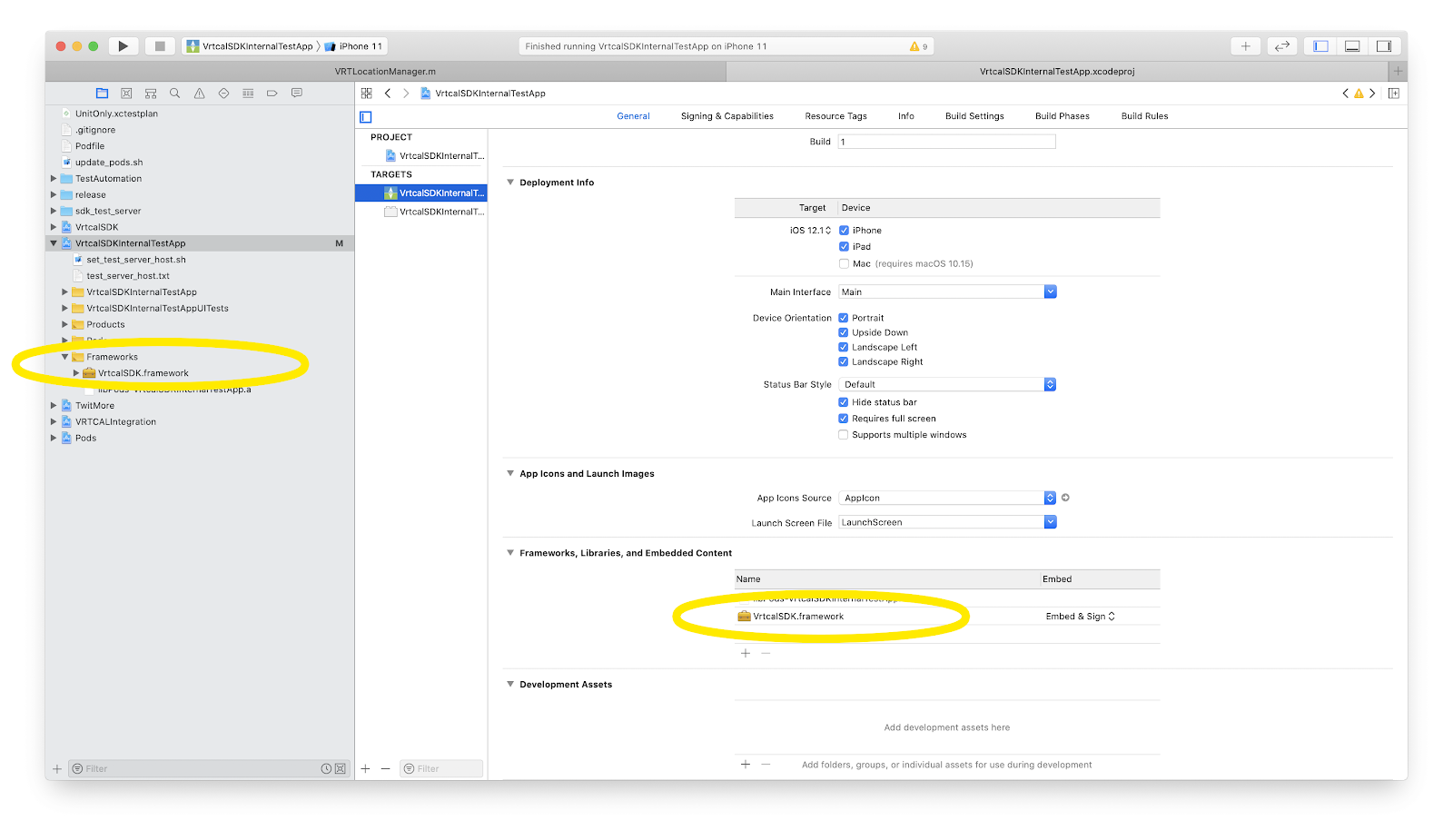1453x840 pixels.
Task: Collapse Frameworks, Libraries, and Embedded Content section
Action: point(510,552)
